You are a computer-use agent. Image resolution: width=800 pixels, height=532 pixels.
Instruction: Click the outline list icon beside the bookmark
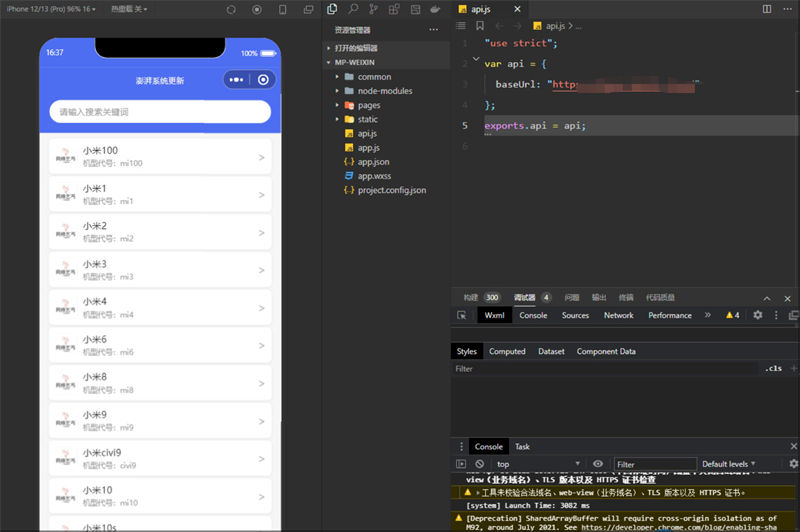(461, 26)
